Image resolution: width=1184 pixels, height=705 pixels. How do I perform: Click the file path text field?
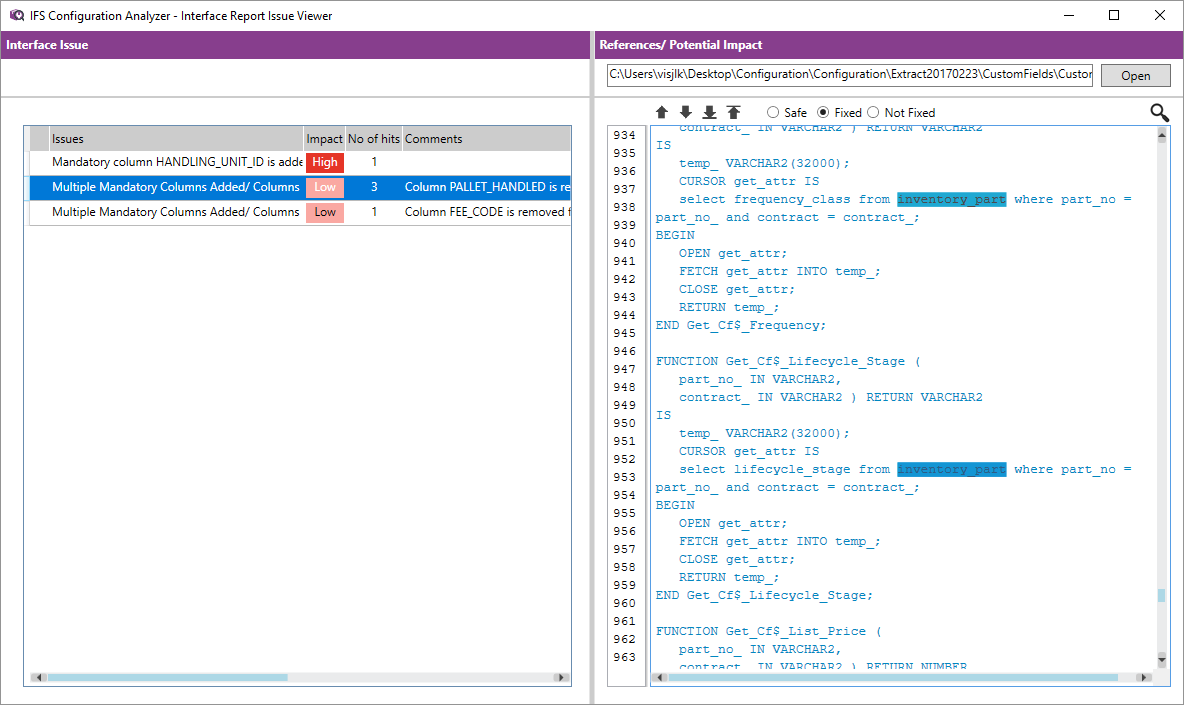pos(849,75)
